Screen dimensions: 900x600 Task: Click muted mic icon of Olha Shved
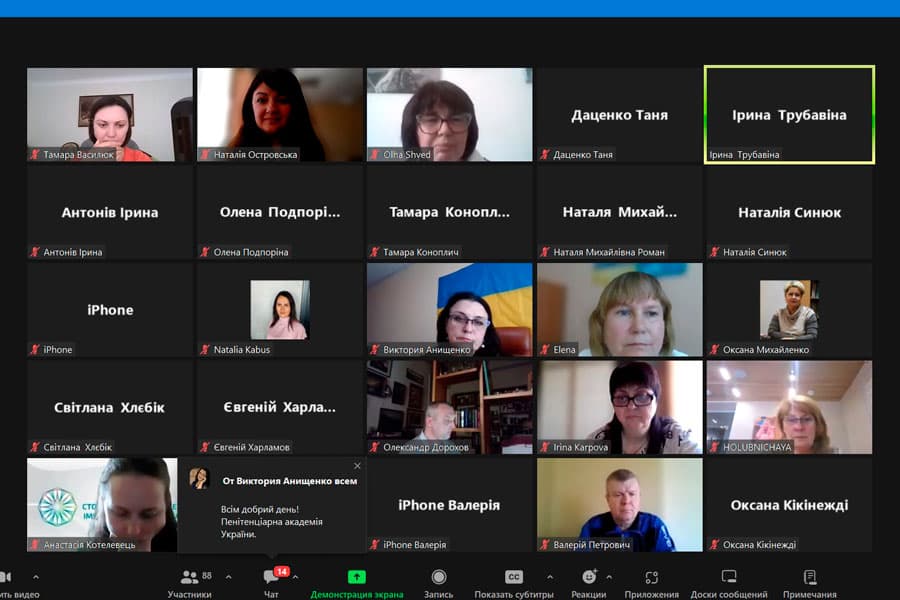[x=375, y=154]
